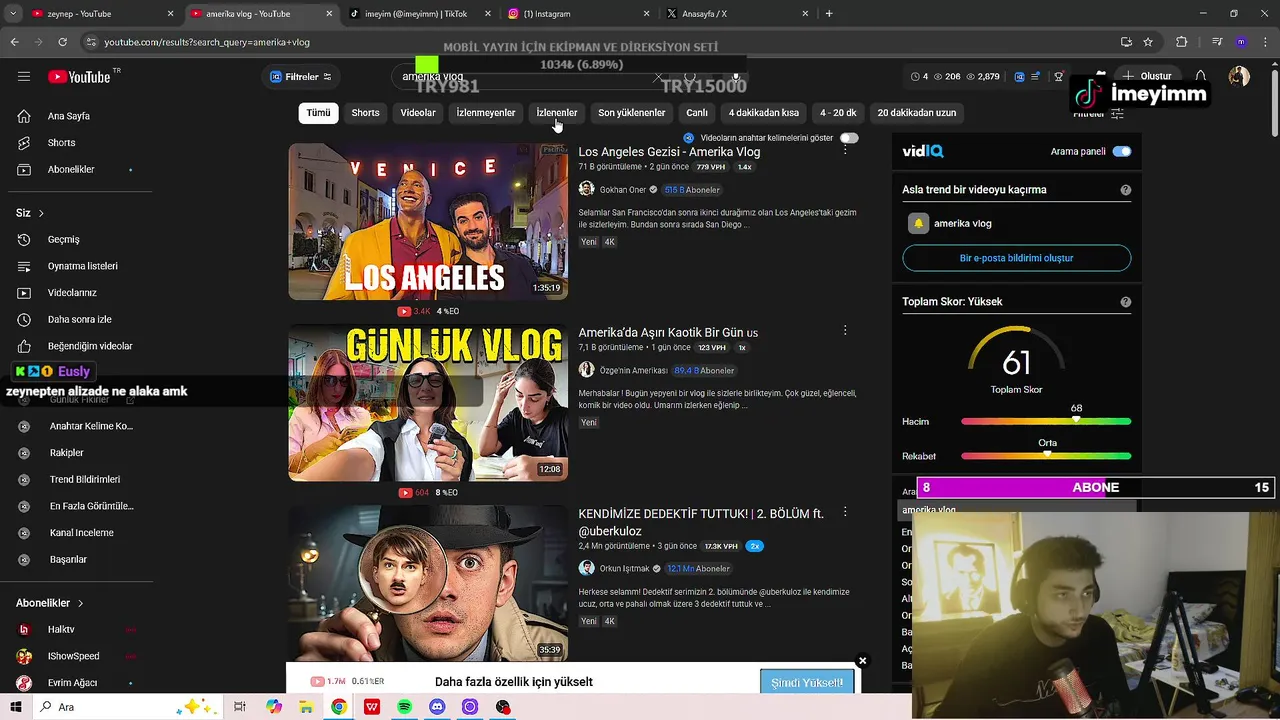Reload the page in Chrome
This screenshot has height=720, width=1280.
tap(62, 42)
